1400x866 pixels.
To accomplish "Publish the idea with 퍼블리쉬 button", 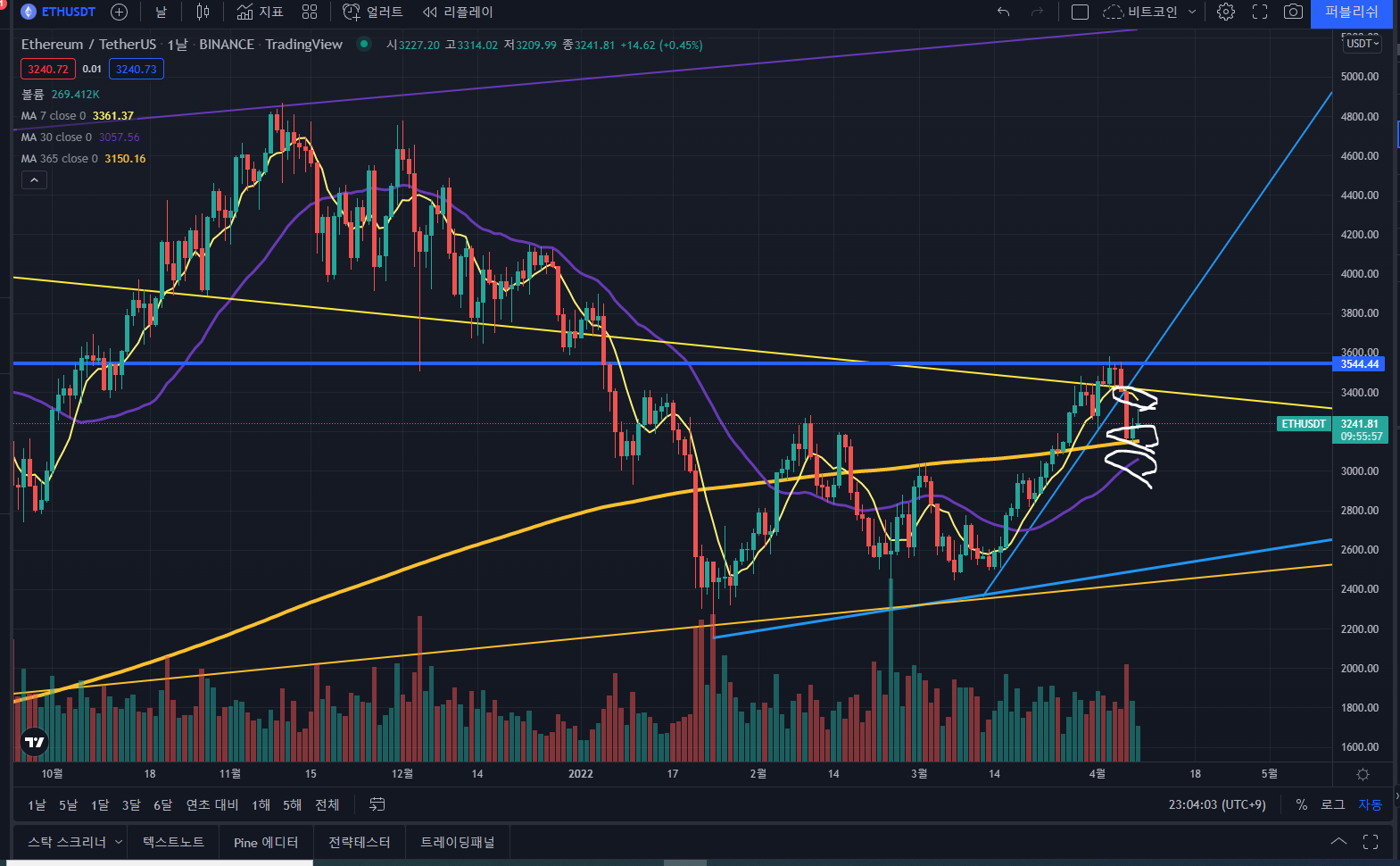I will click(1351, 12).
